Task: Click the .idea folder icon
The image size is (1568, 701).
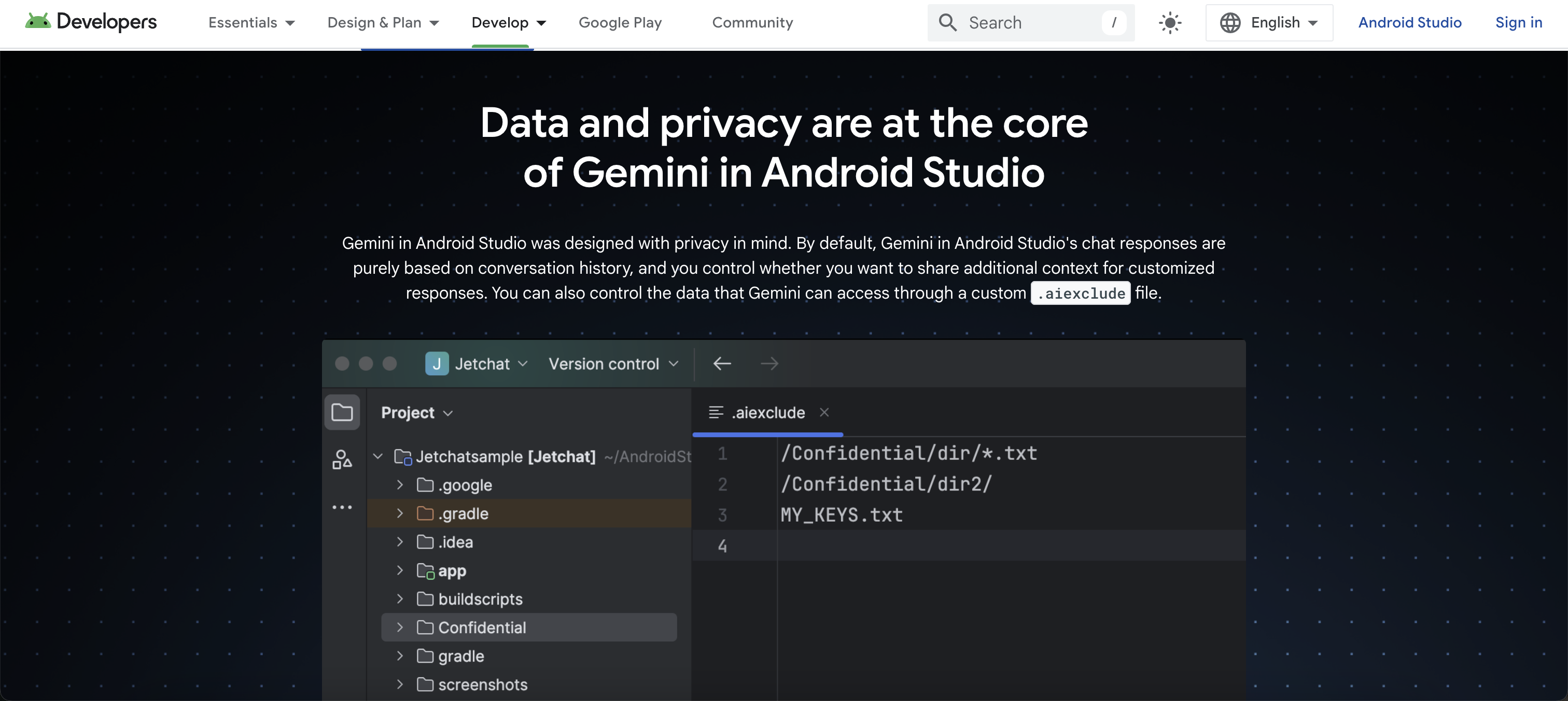Action: [x=425, y=542]
